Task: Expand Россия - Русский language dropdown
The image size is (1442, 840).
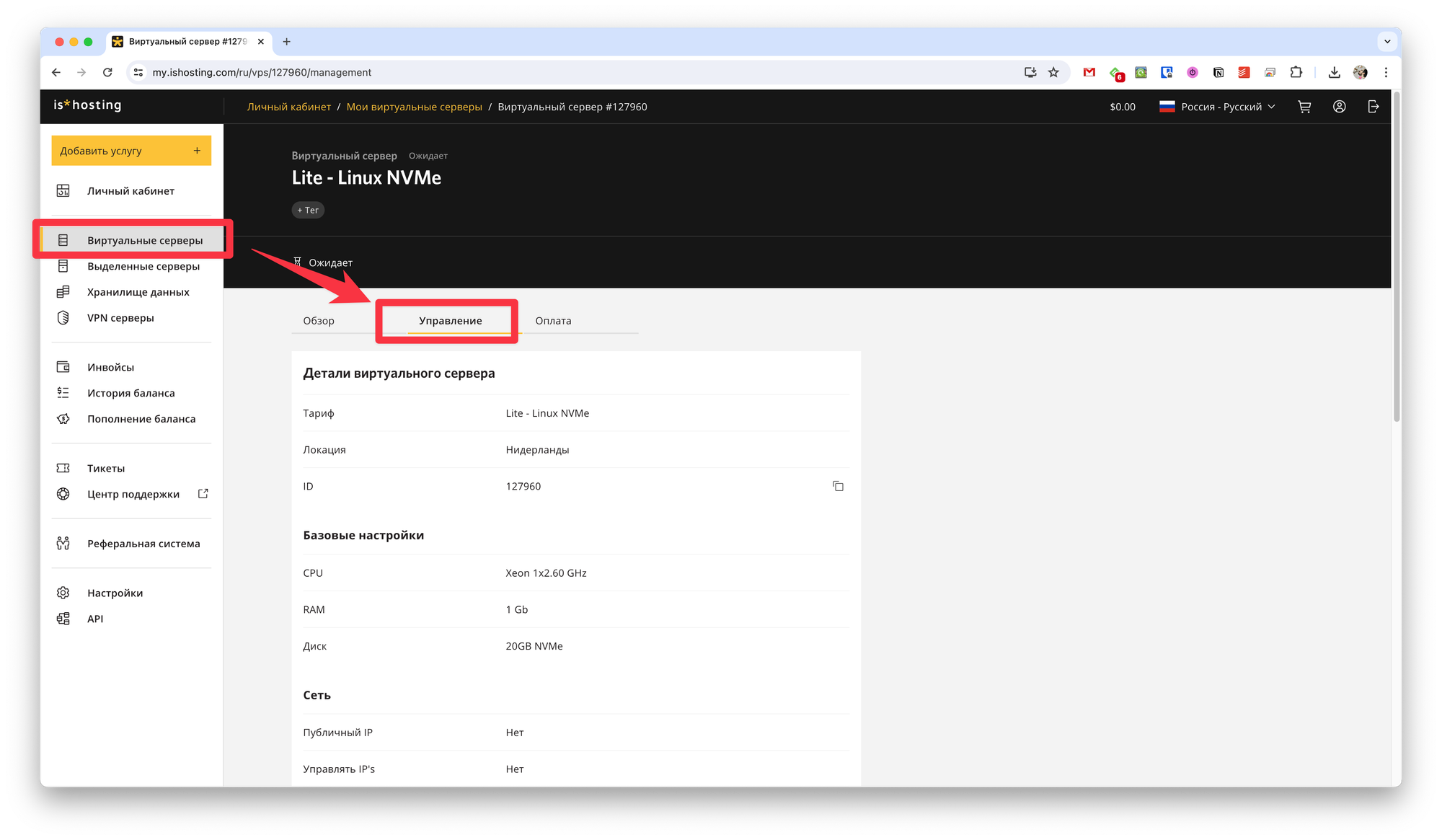Action: click(x=1218, y=107)
